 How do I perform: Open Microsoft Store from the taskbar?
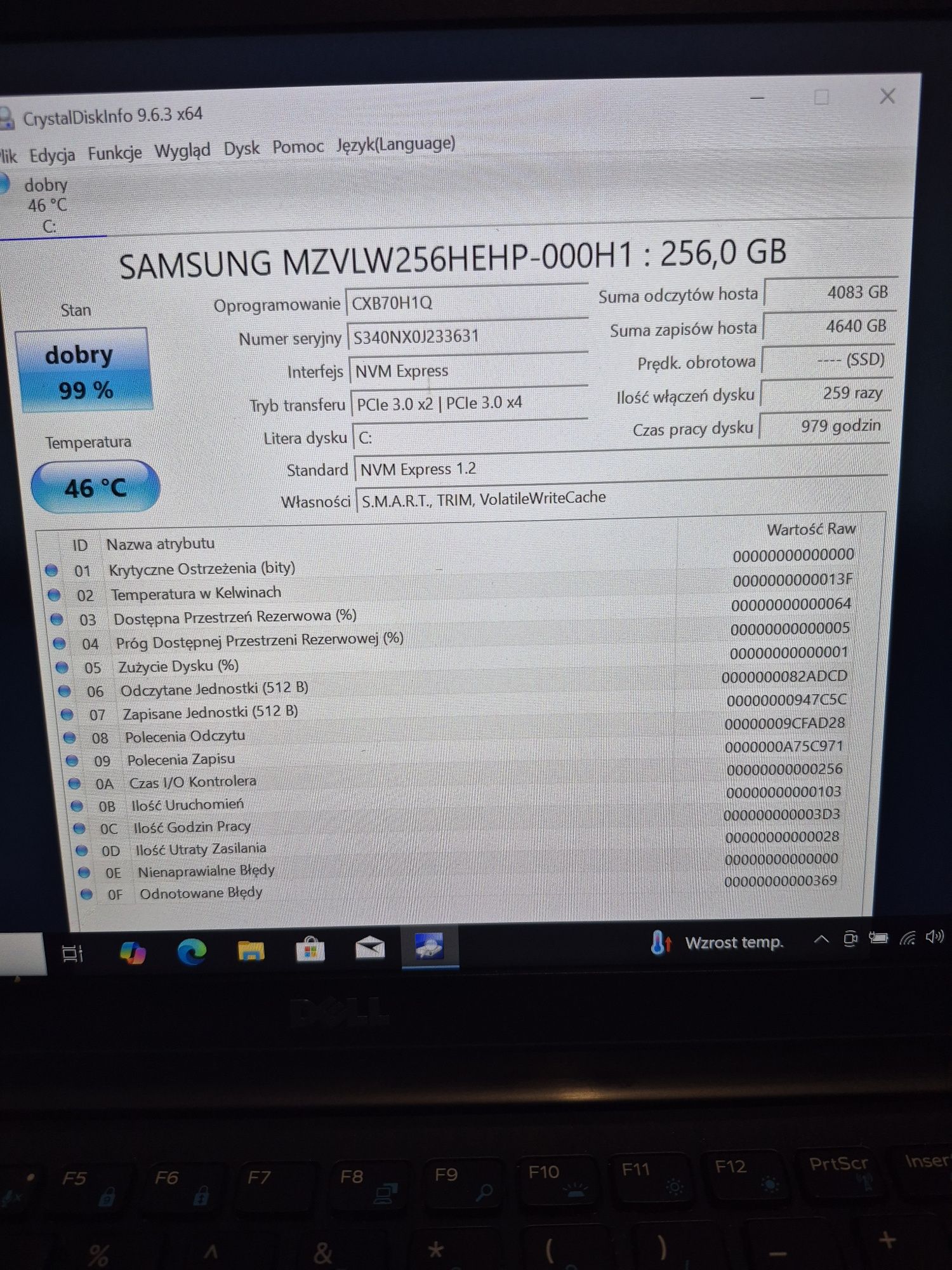click(310, 949)
